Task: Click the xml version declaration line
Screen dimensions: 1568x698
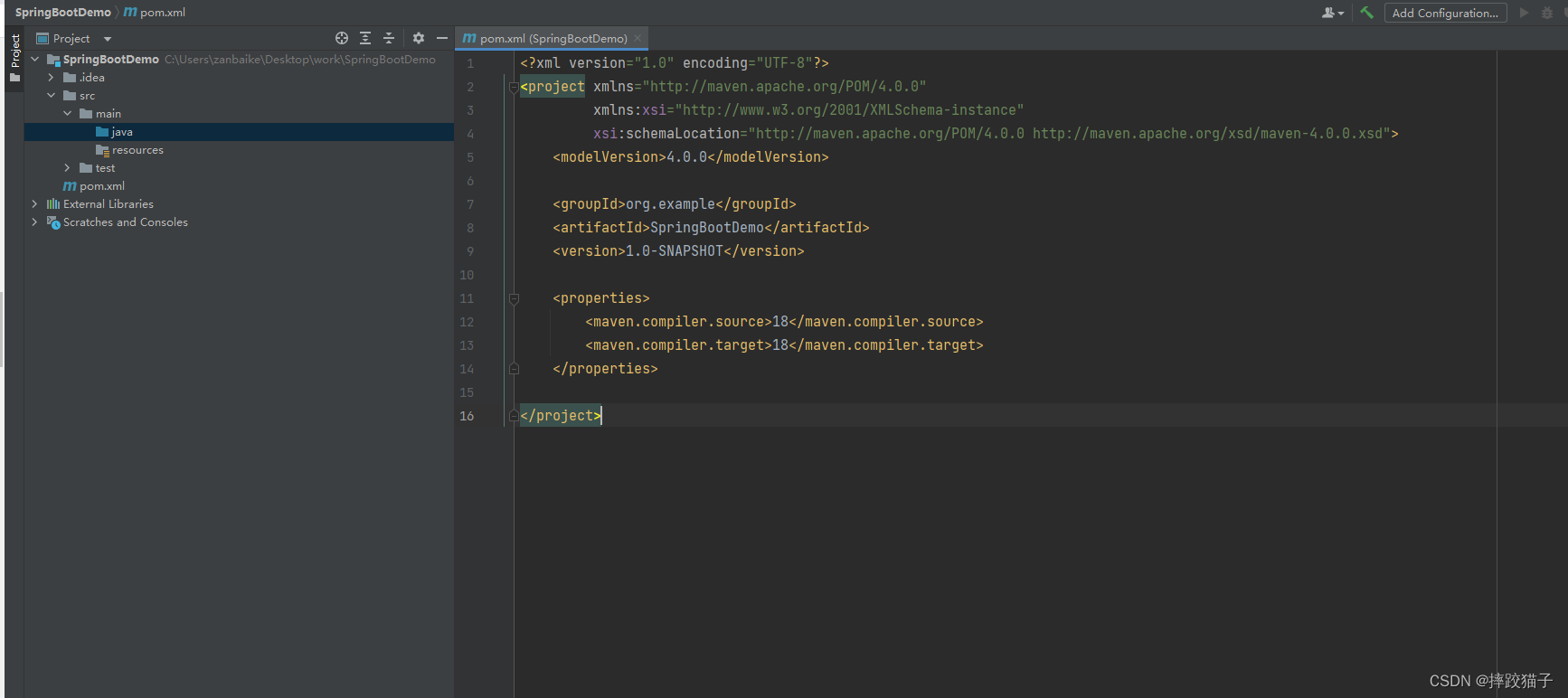Action: [675, 63]
